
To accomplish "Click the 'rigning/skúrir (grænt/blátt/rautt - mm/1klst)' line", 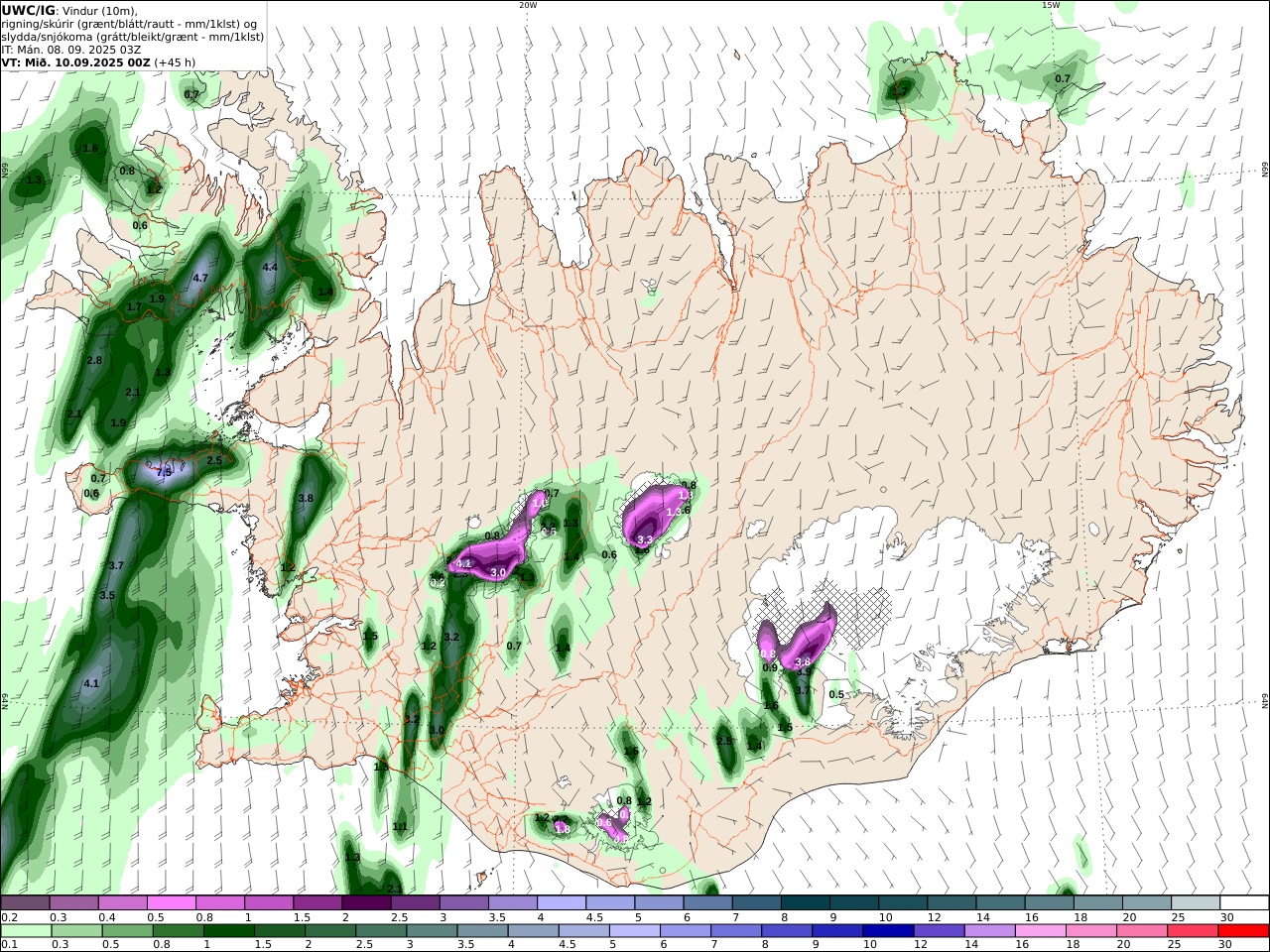I will click(x=127, y=23).
